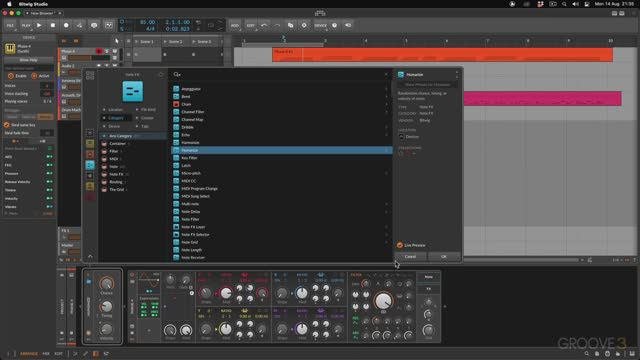Click the Humanize Chance knob
640x360 pixels.
point(107,283)
